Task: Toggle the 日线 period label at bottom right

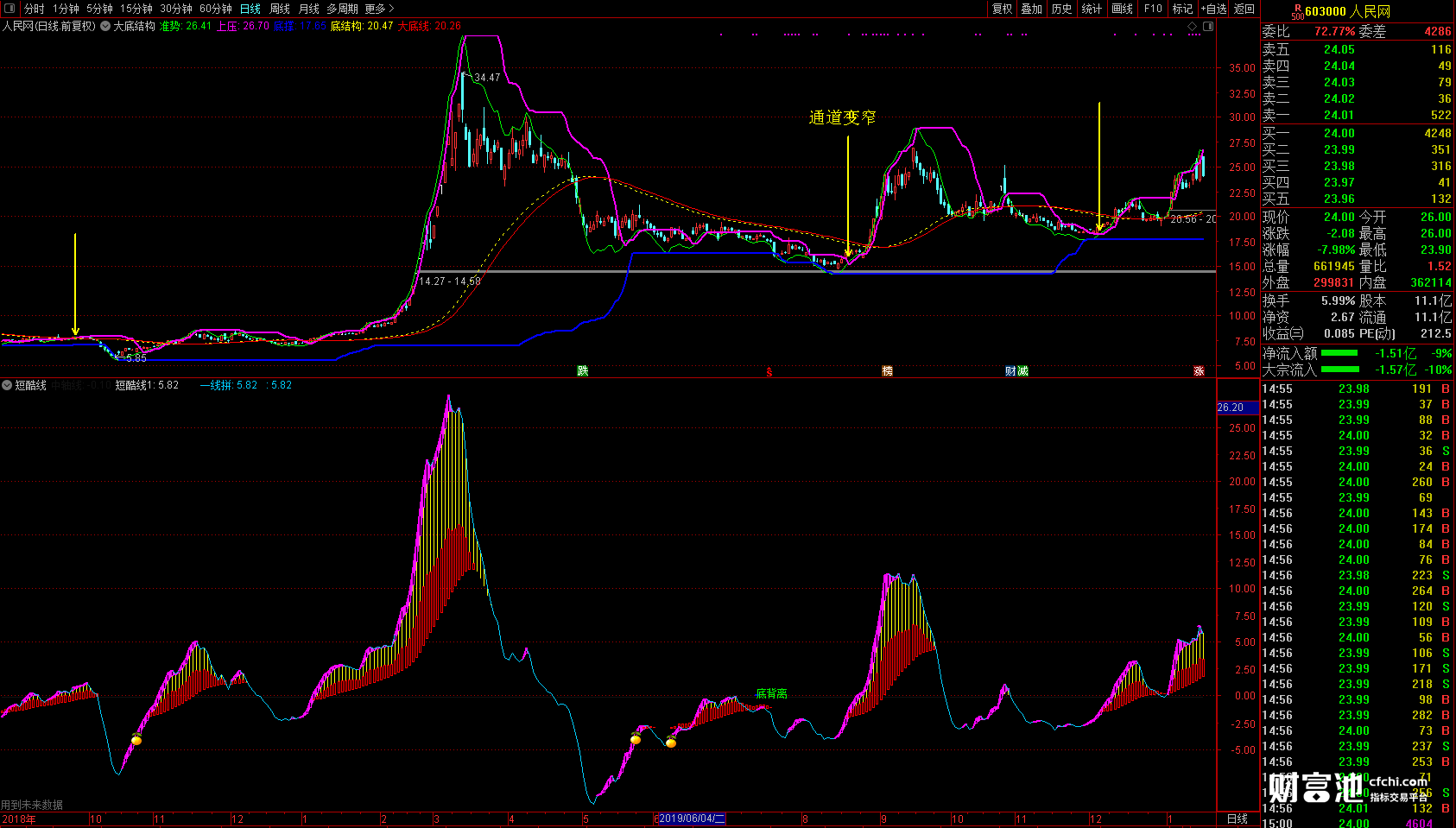Action: pos(1238,819)
